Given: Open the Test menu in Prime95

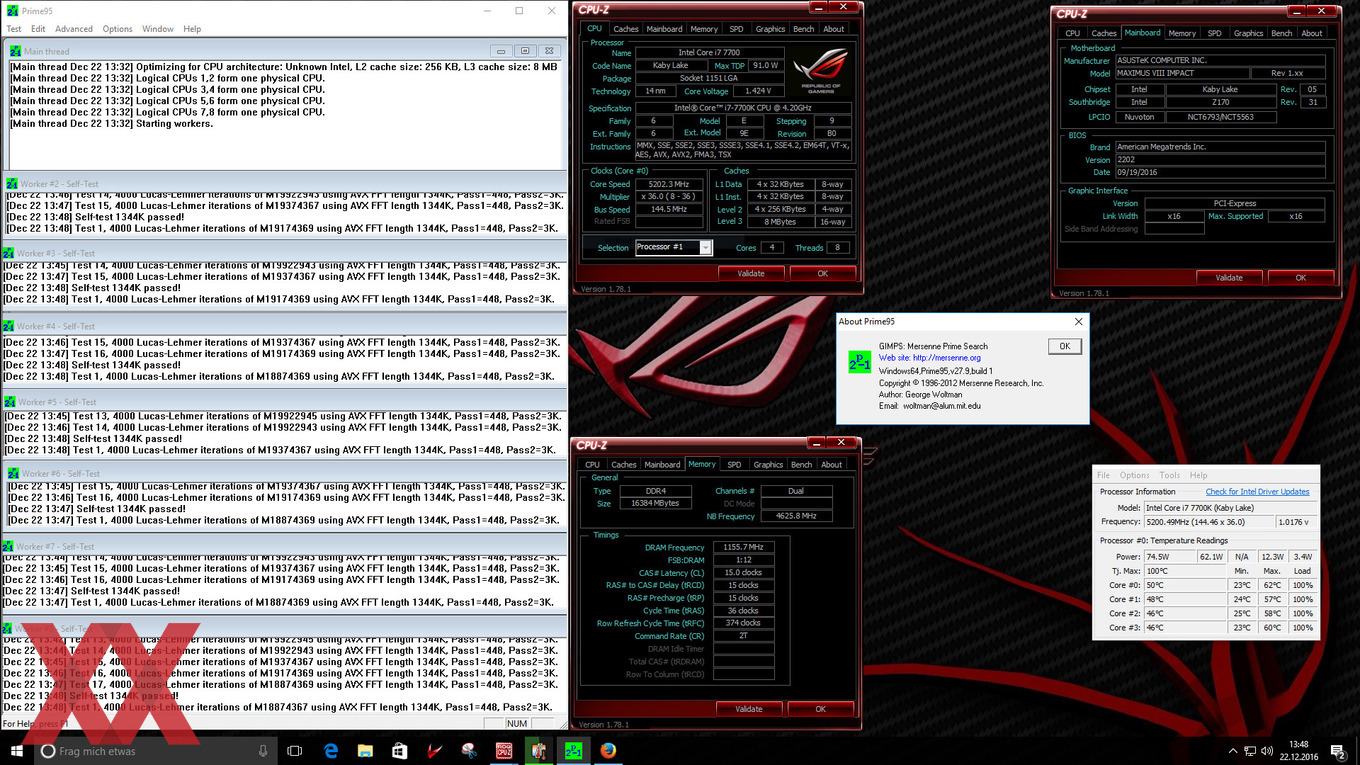Looking at the screenshot, I should pos(14,29).
